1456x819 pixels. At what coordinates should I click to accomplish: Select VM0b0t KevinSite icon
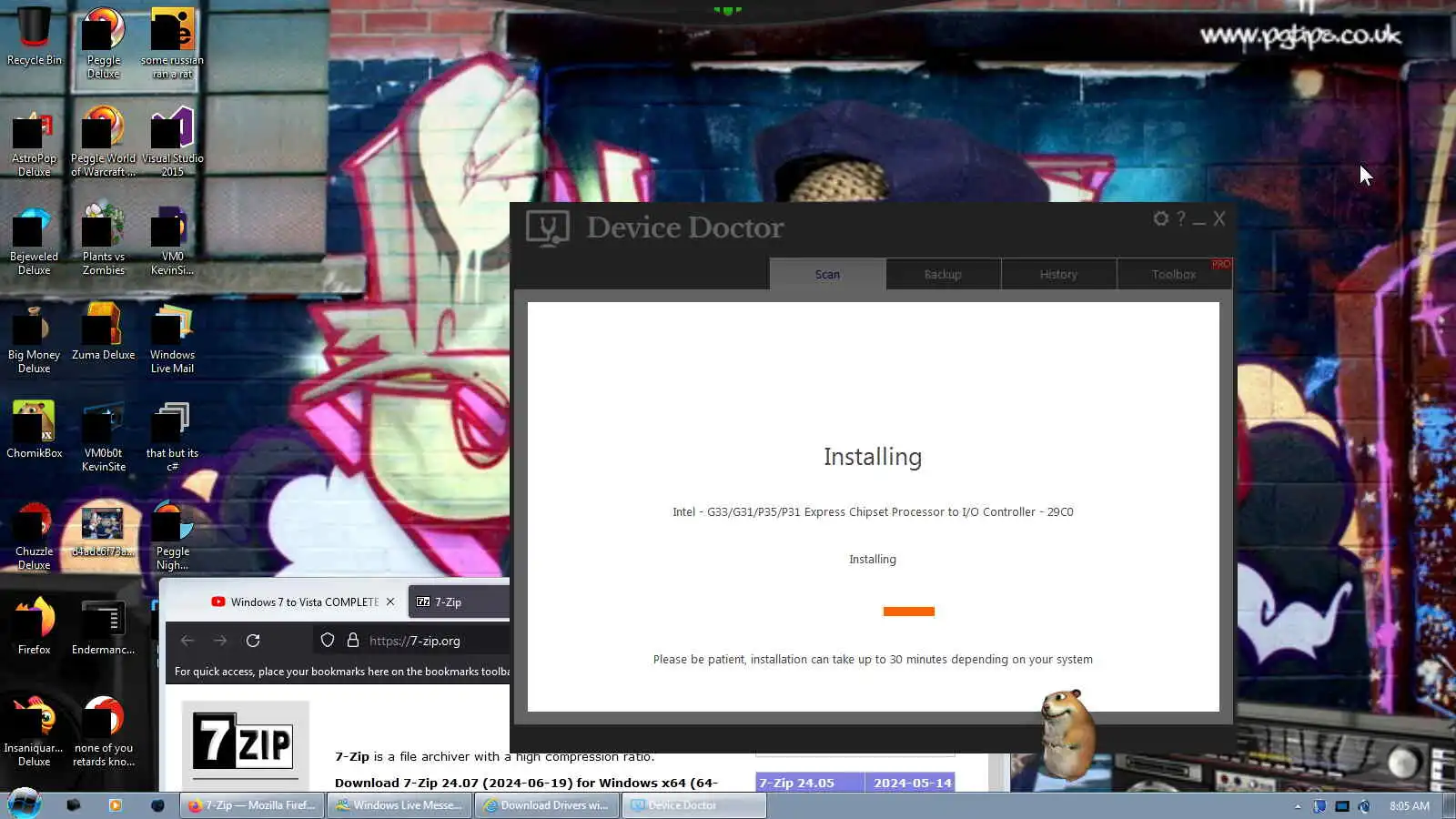pos(104,437)
